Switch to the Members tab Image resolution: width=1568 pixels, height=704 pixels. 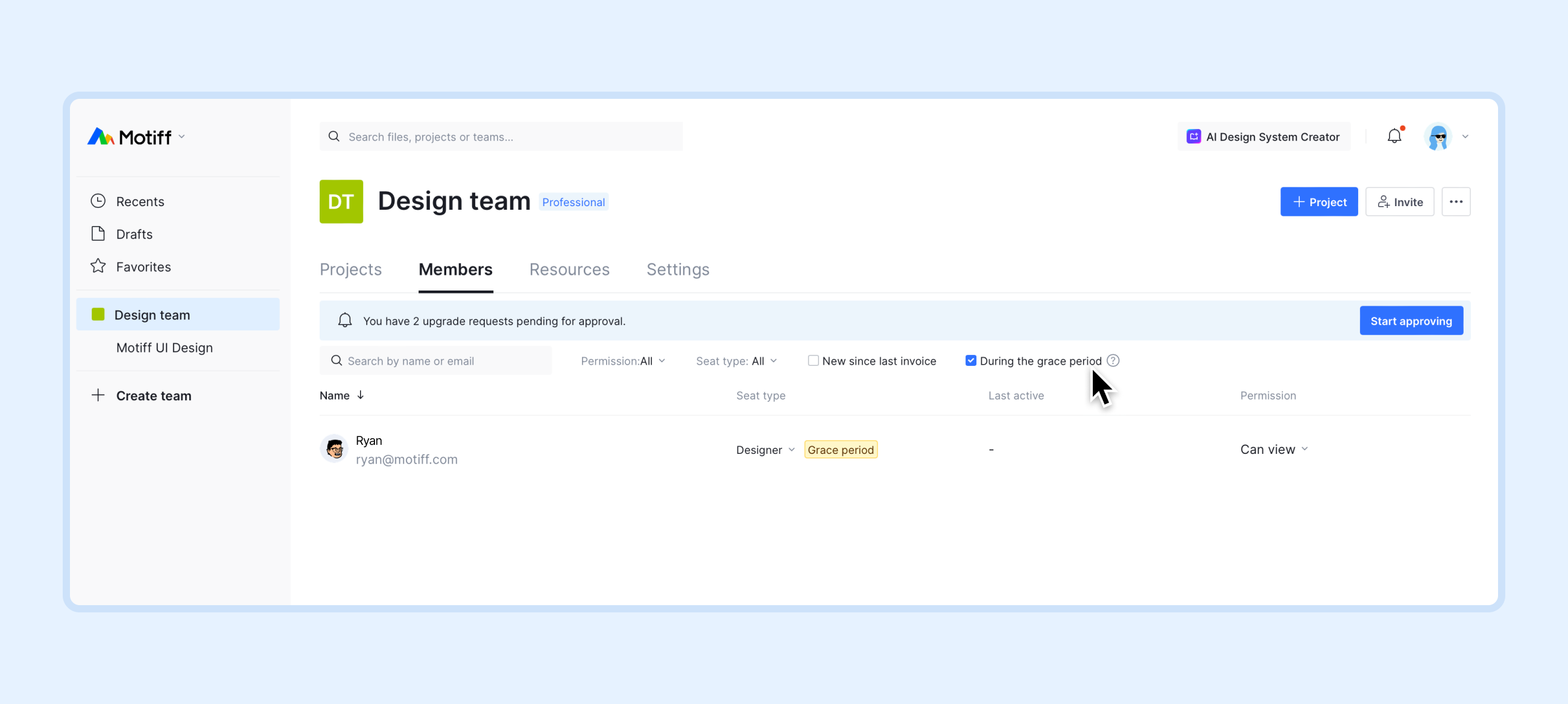click(x=455, y=269)
